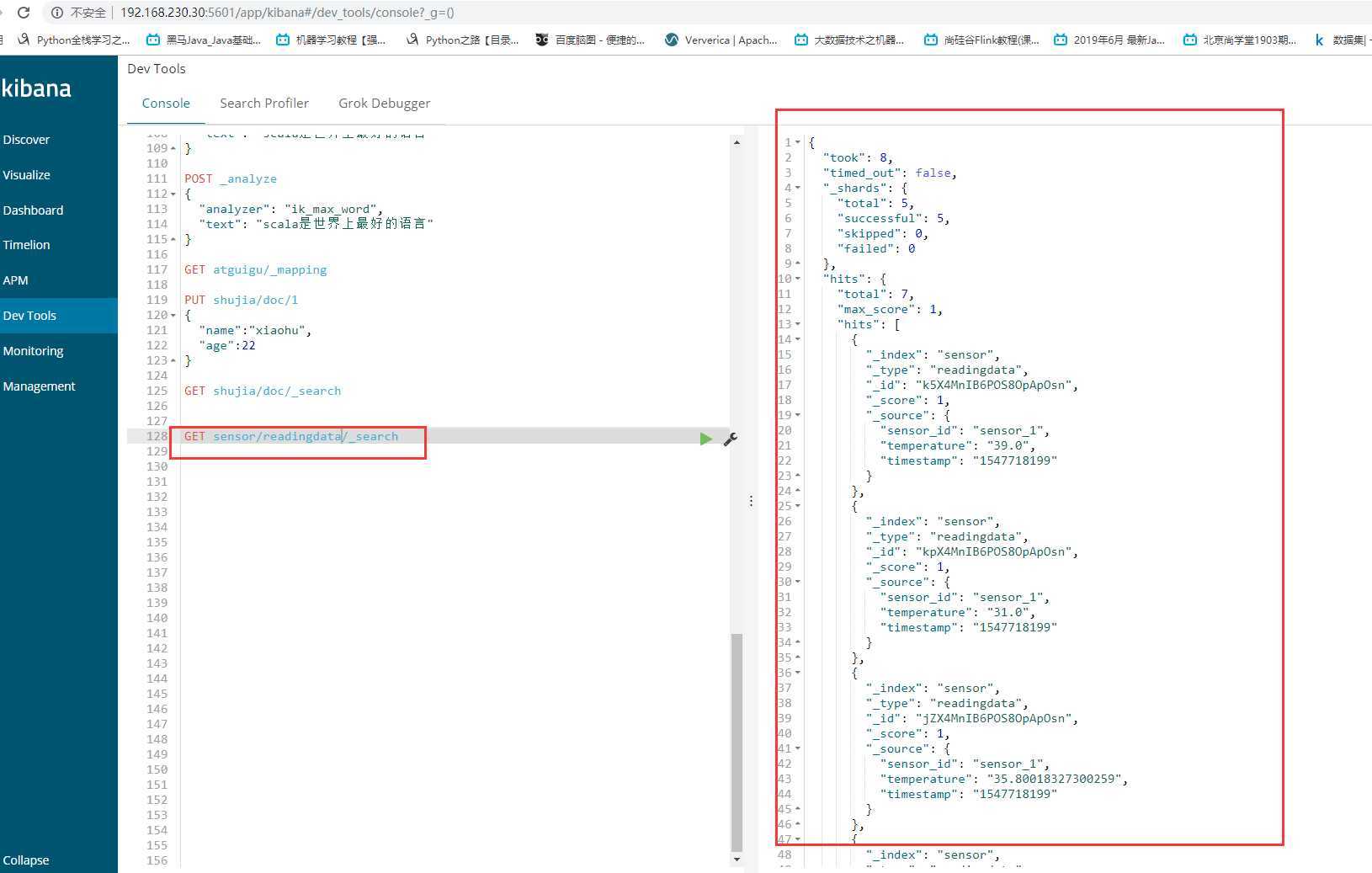
Task: Click the editor vertical scrollbar thumb
Action: [x=737, y=742]
